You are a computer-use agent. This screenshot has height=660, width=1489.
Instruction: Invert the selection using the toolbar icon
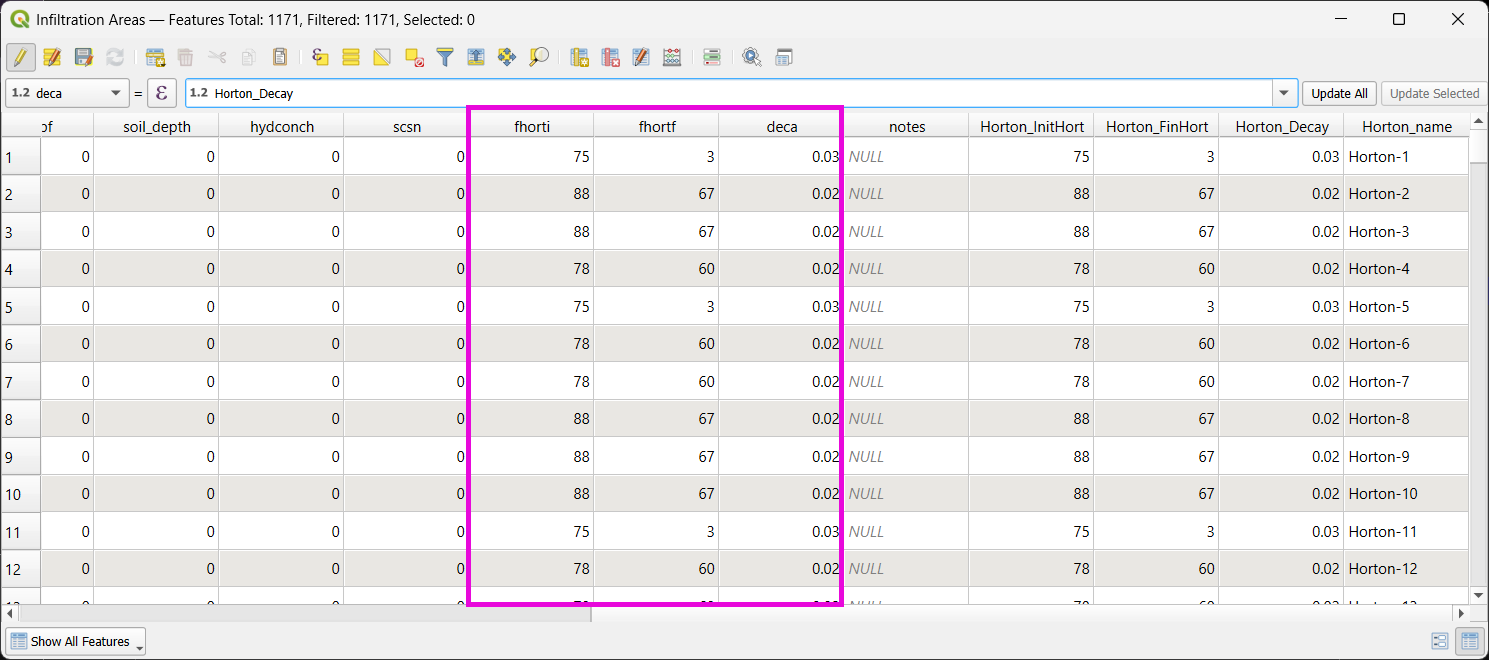(382, 57)
